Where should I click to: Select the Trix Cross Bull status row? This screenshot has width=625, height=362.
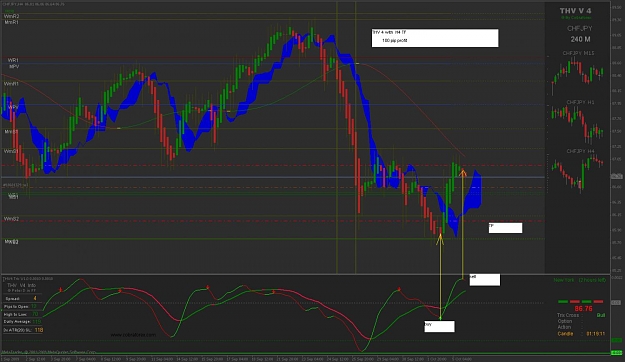point(581,315)
